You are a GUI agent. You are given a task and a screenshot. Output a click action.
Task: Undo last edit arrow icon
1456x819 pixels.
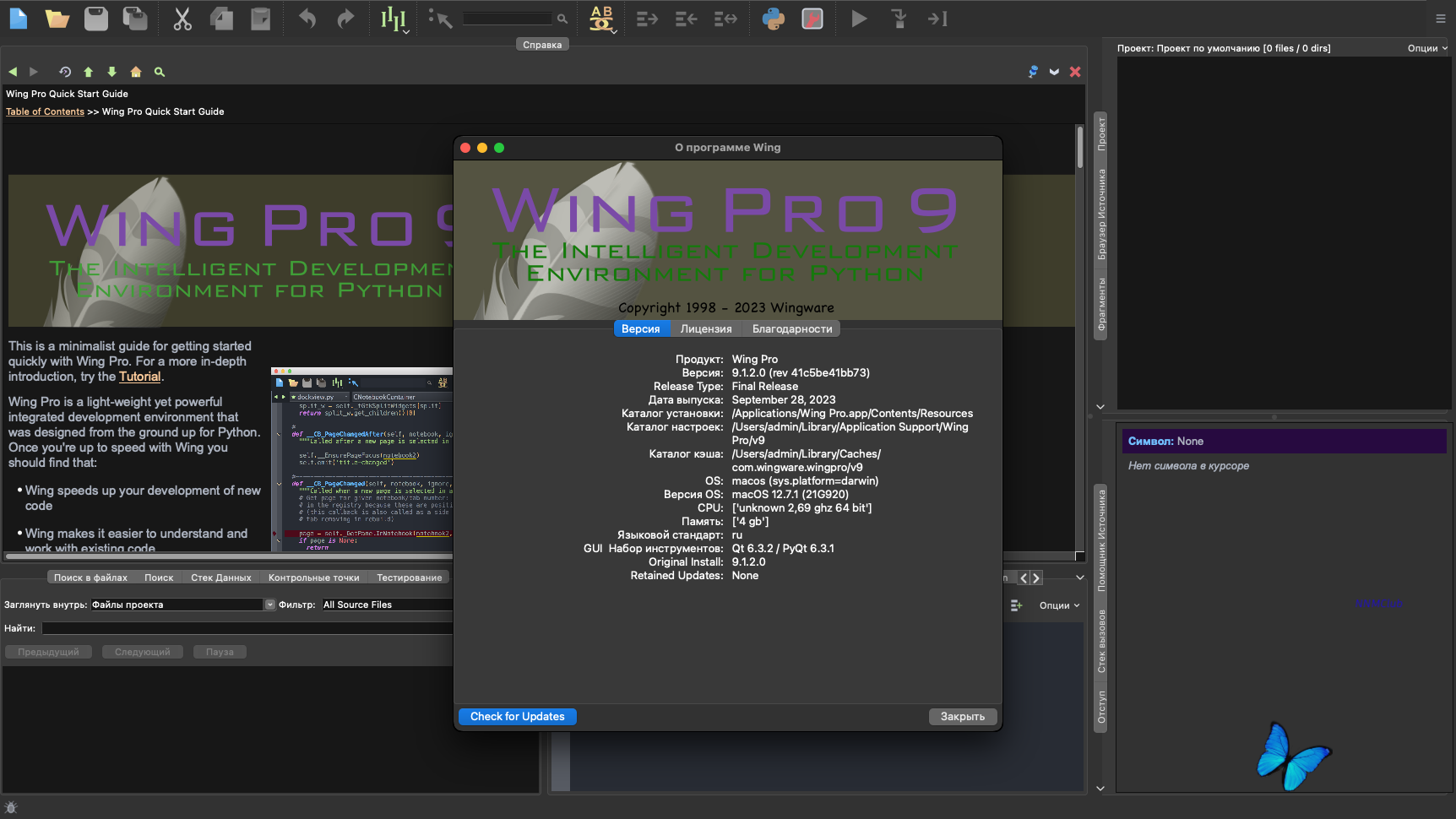coord(307,19)
